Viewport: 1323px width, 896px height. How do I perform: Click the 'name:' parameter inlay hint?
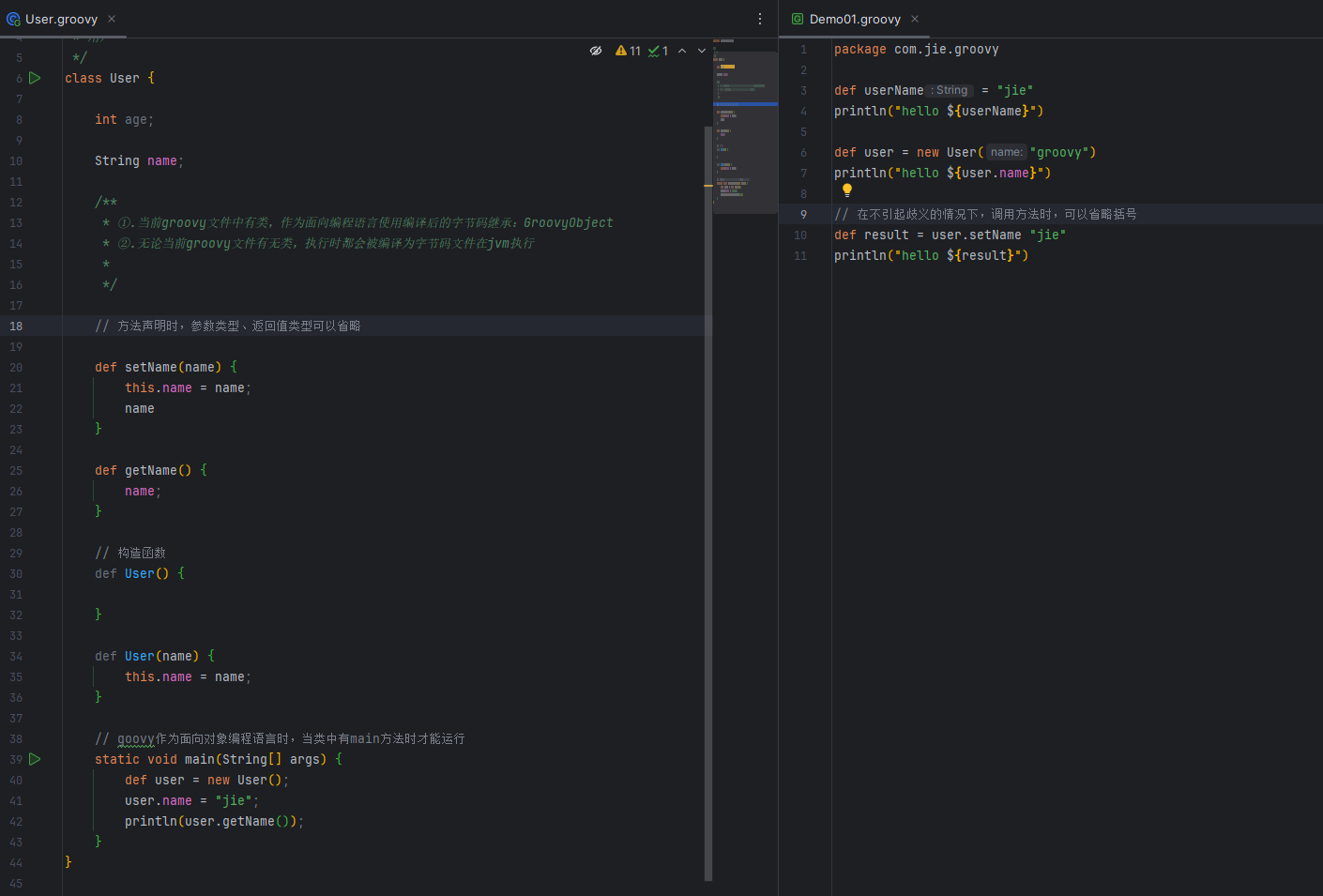click(x=1006, y=152)
